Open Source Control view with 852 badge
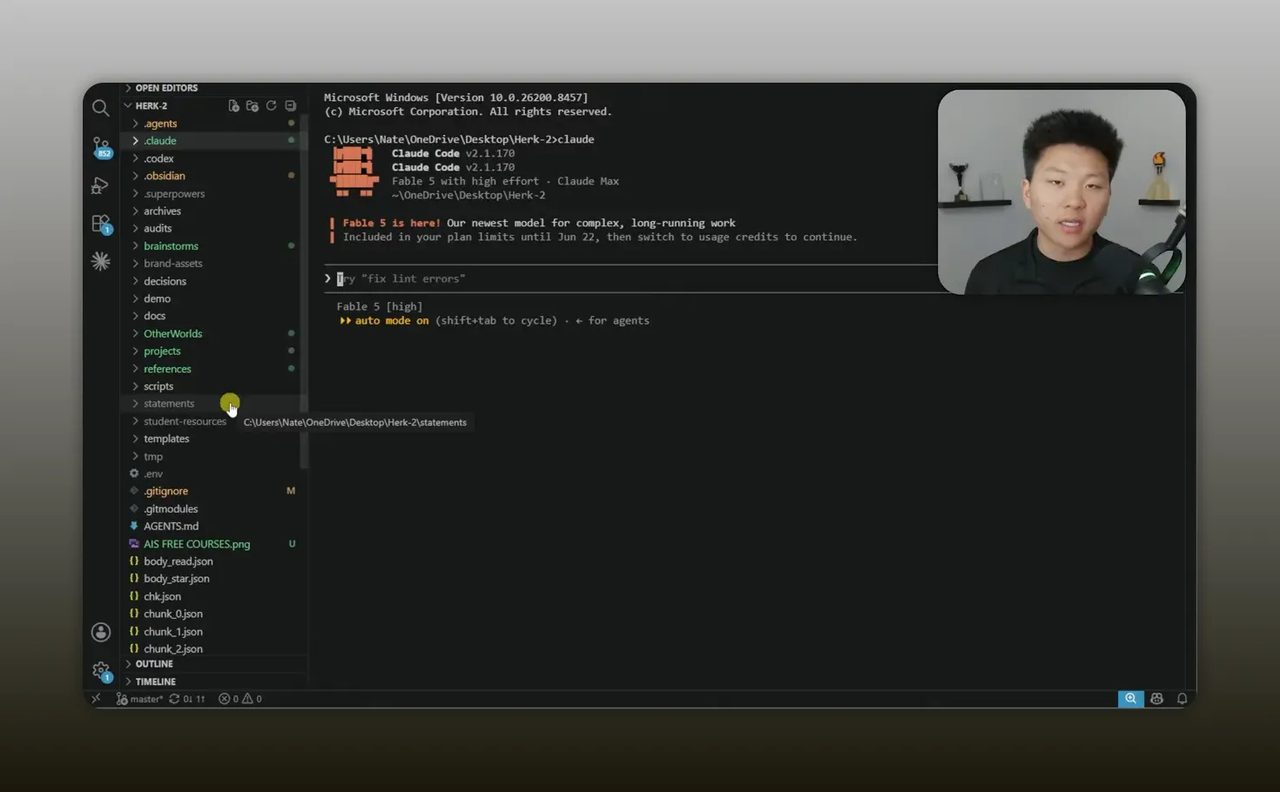Image resolution: width=1280 pixels, height=792 pixels. (101, 147)
